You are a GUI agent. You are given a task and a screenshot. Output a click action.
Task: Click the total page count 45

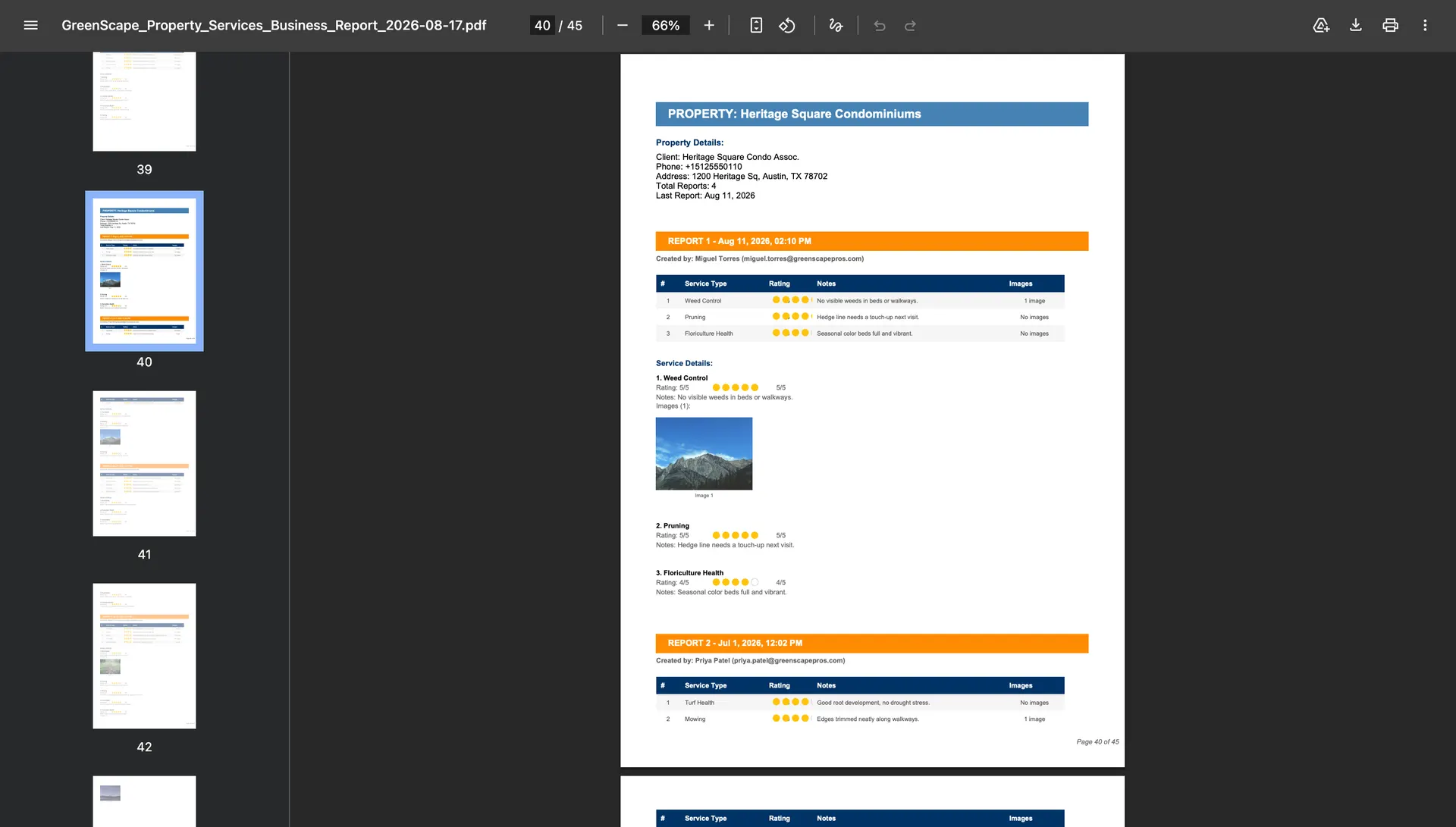(x=575, y=25)
